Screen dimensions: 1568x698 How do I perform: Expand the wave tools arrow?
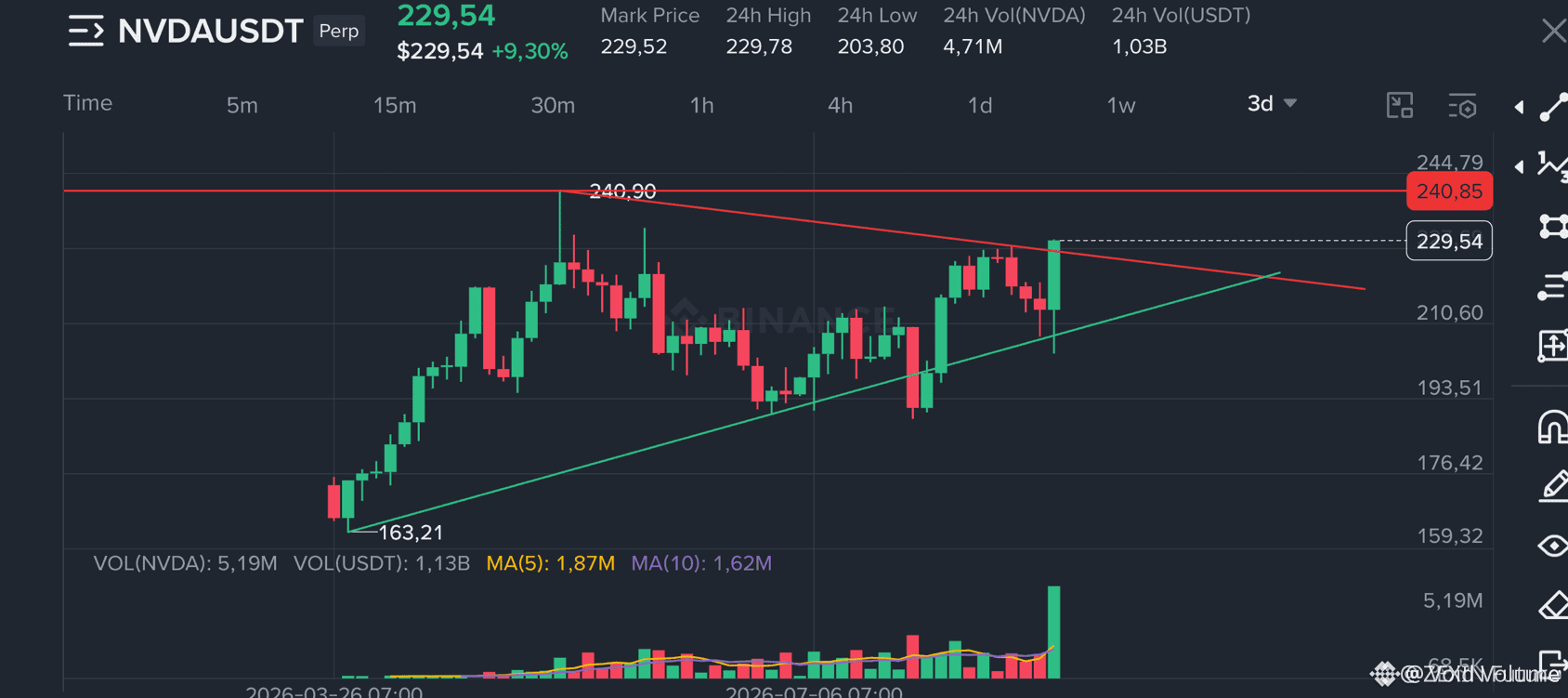pos(1519,166)
